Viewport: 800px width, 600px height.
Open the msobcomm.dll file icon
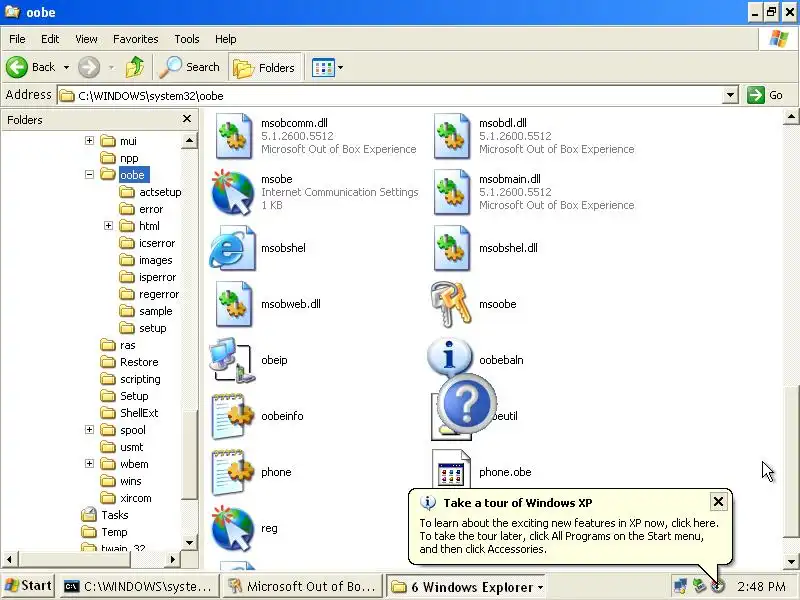coord(234,136)
